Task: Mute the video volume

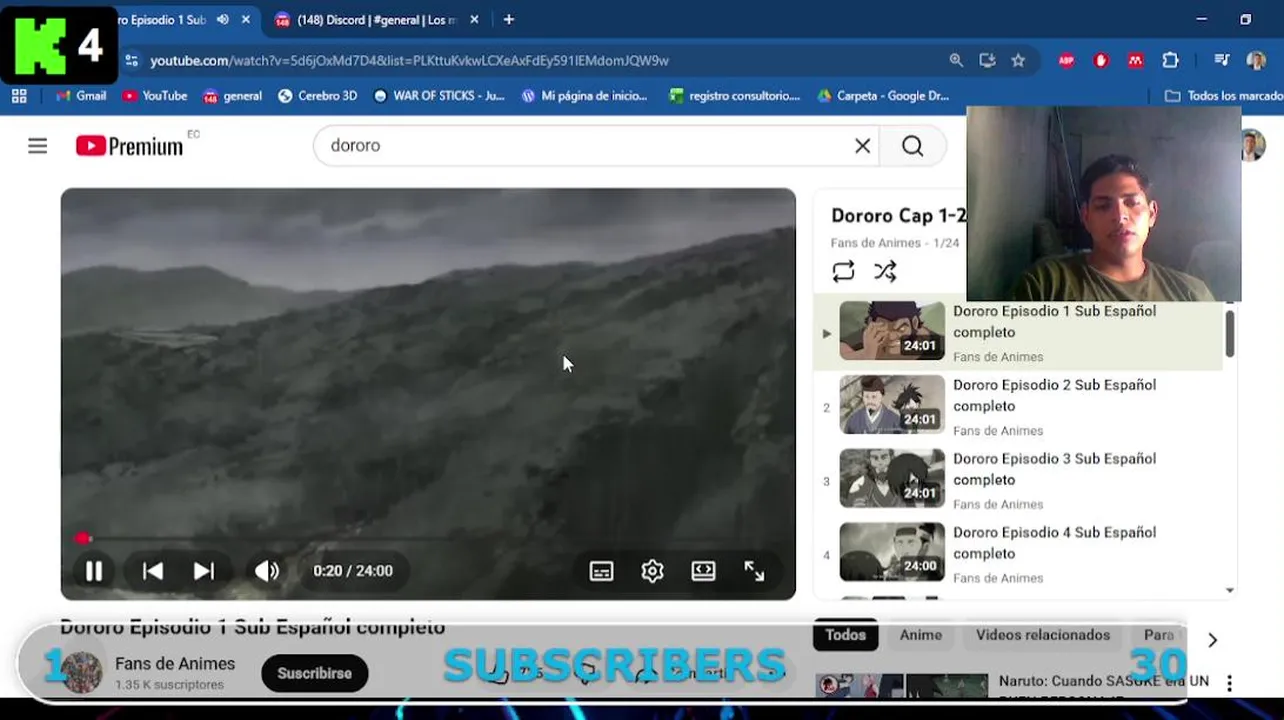Action: pos(267,571)
